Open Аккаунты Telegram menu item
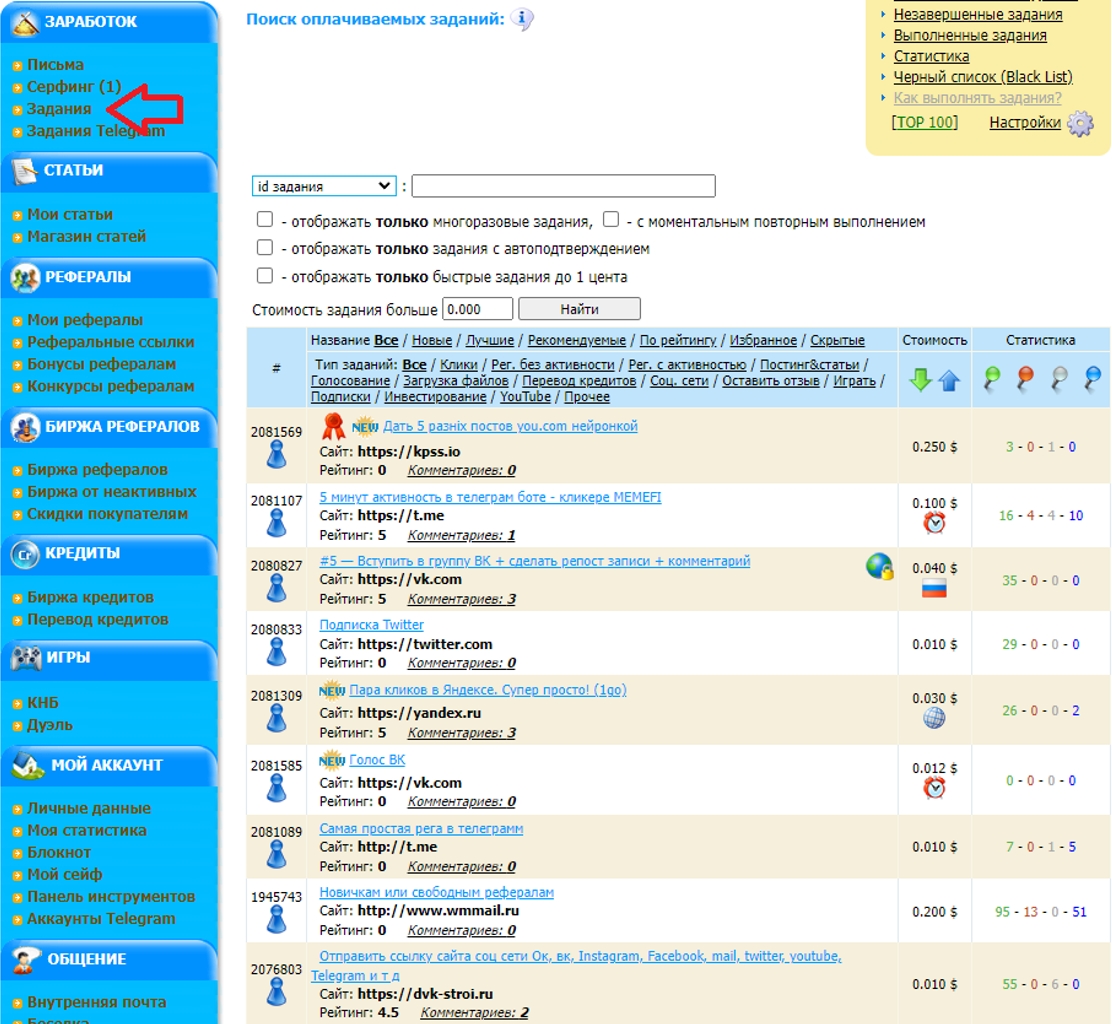The height and width of the screenshot is (1024, 1112). tap(101, 918)
